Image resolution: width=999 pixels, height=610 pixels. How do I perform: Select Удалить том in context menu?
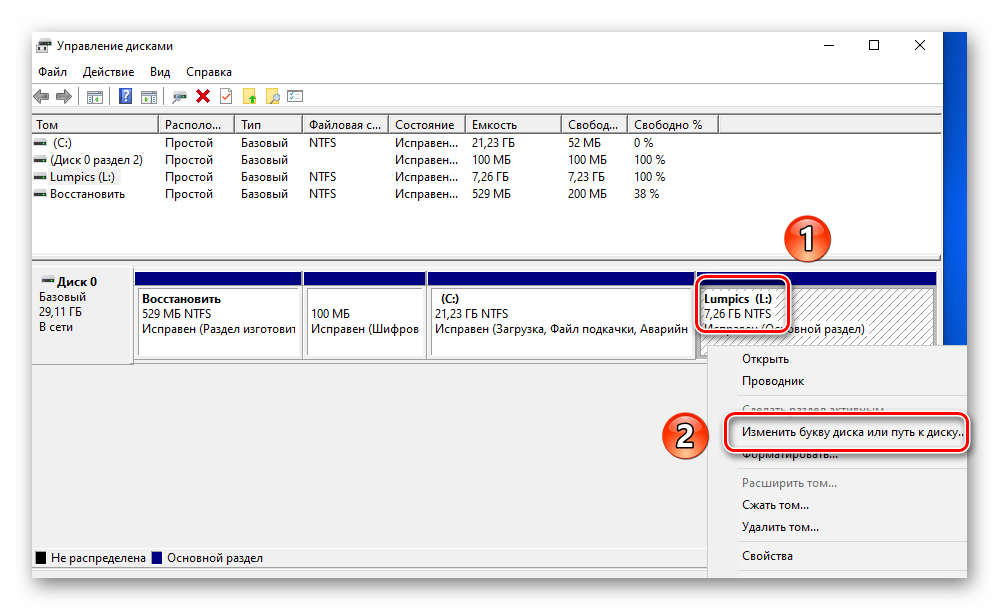pos(780,527)
